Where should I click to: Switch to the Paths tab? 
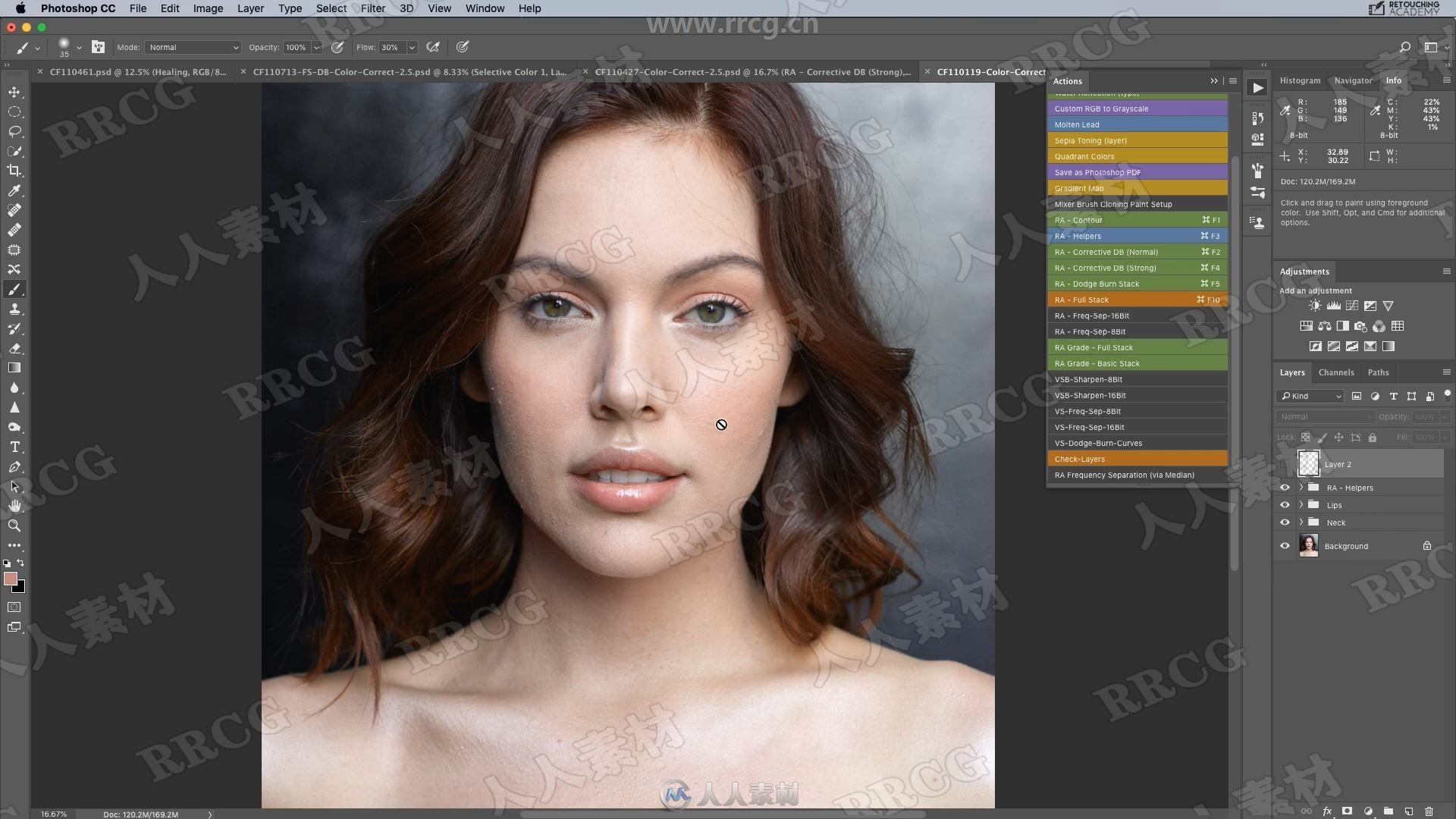[x=1379, y=372]
